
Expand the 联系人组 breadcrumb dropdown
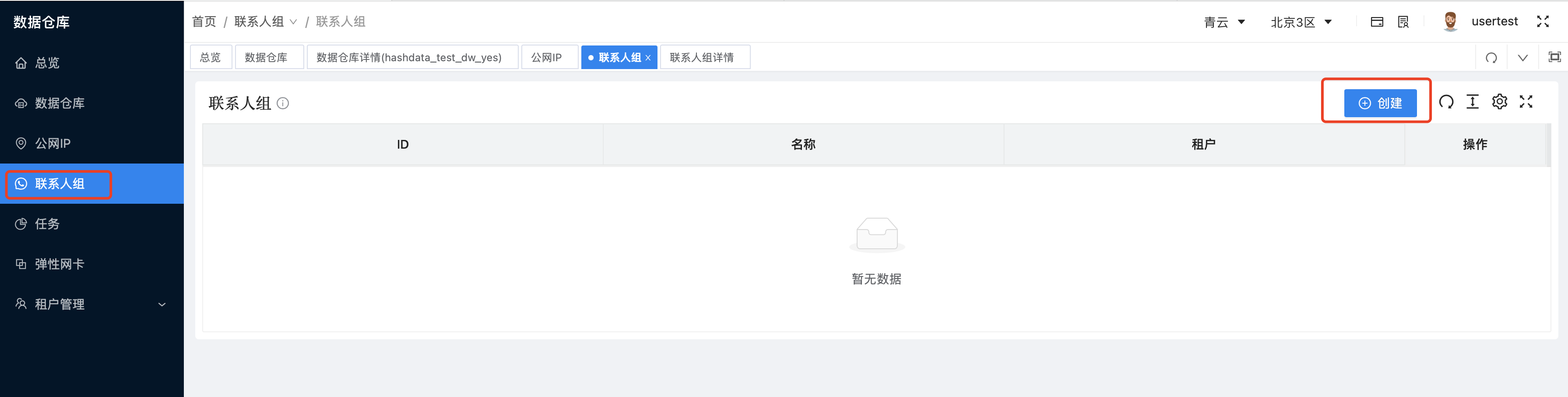pyautogui.click(x=294, y=21)
